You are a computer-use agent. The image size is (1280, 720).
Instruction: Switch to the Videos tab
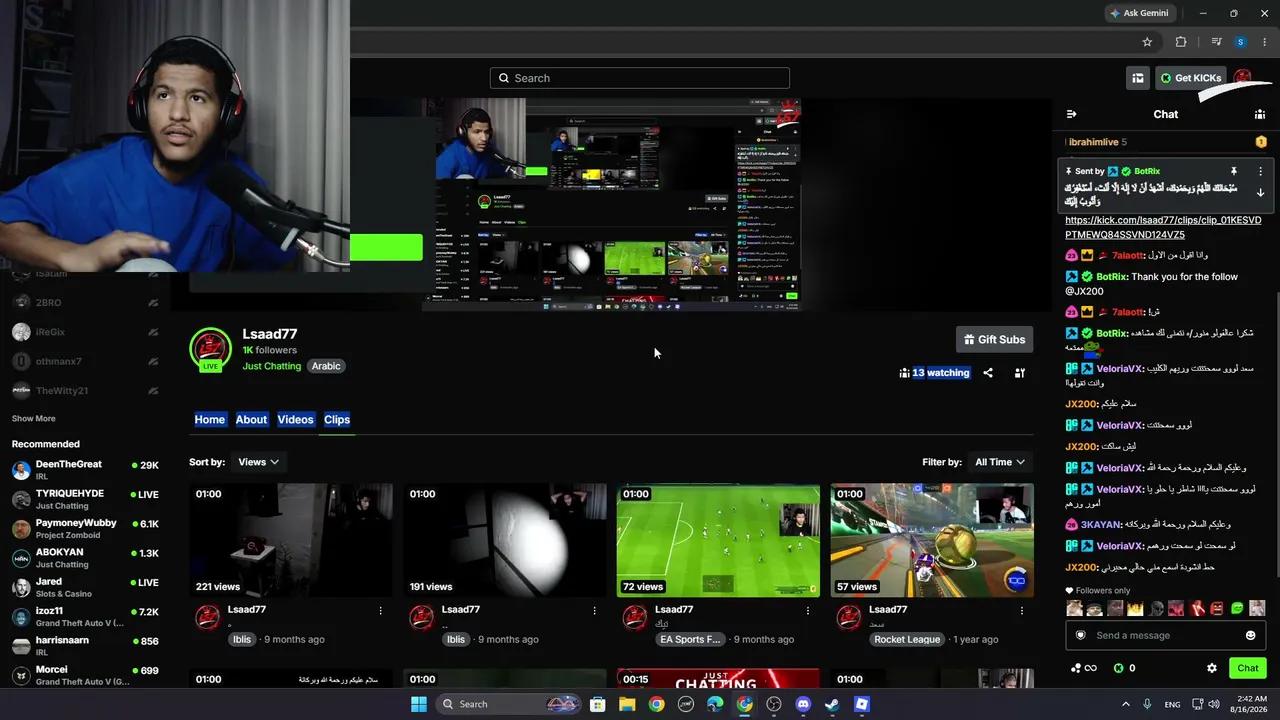(x=295, y=420)
